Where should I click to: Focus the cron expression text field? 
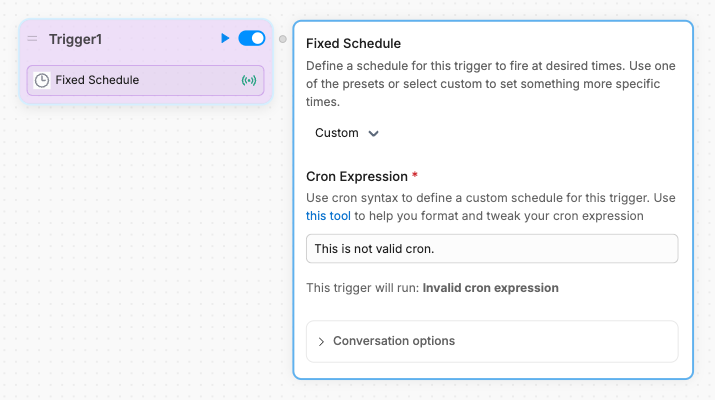tap(492, 248)
